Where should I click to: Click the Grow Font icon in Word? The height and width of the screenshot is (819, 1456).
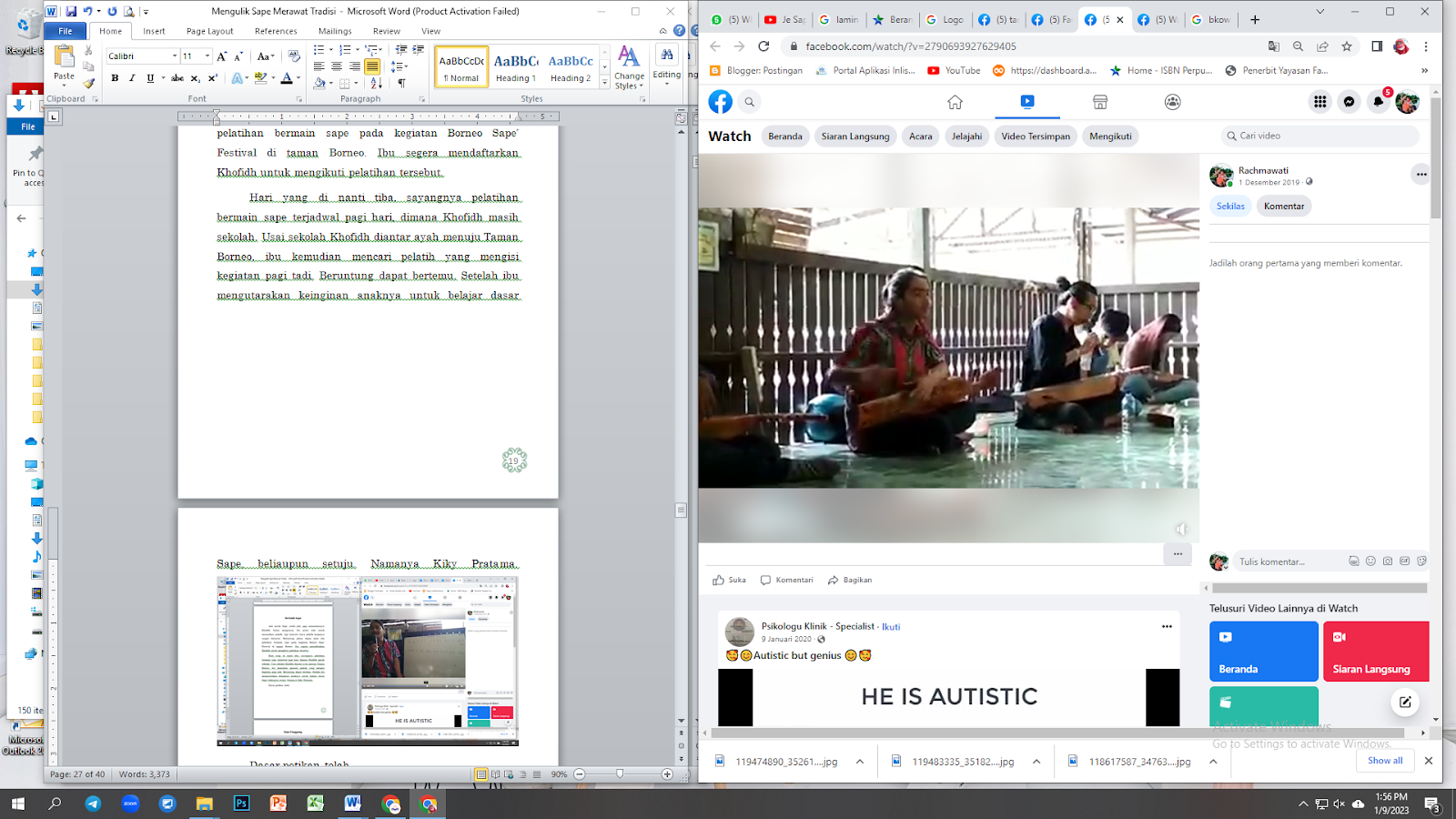[222, 56]
